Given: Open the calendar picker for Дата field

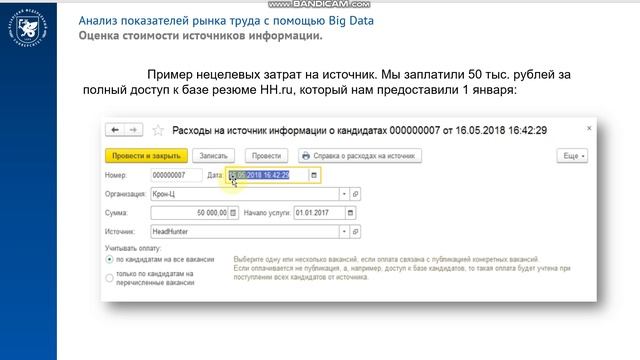Looking at the screenshot, I should (314, 175).
